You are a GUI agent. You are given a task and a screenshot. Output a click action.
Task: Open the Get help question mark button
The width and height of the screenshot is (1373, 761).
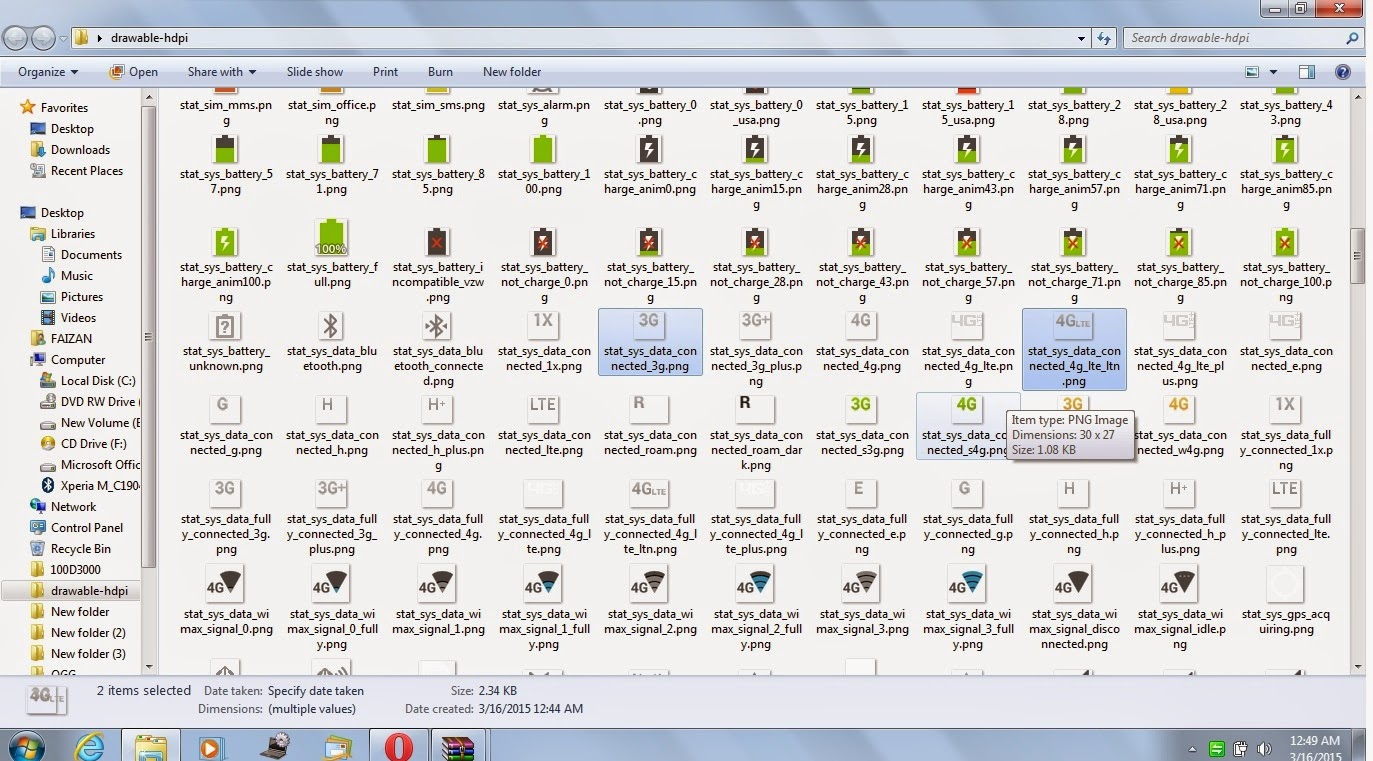pos(1342,72)
